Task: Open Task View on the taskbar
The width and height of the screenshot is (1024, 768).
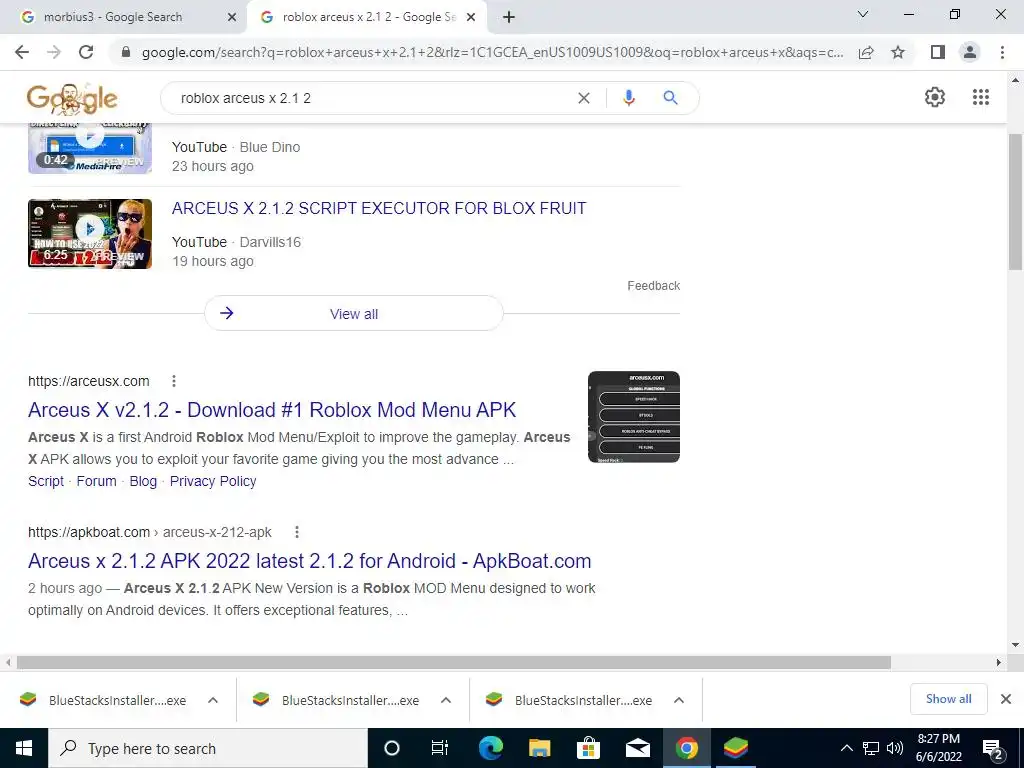Action: point(440,748)
